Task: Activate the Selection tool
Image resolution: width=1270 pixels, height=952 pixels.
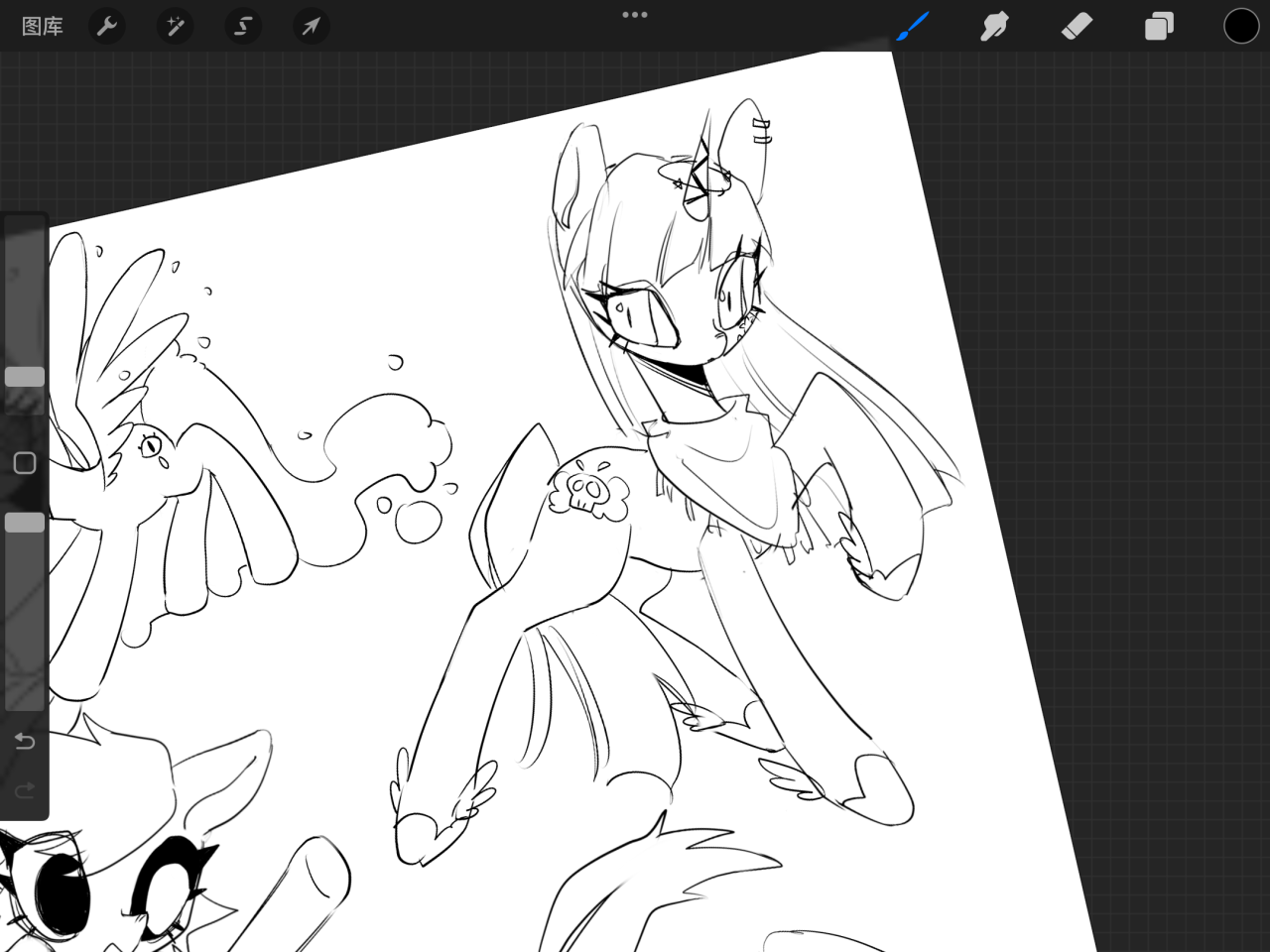Action: pyautogui.click(x=243, y=27)
